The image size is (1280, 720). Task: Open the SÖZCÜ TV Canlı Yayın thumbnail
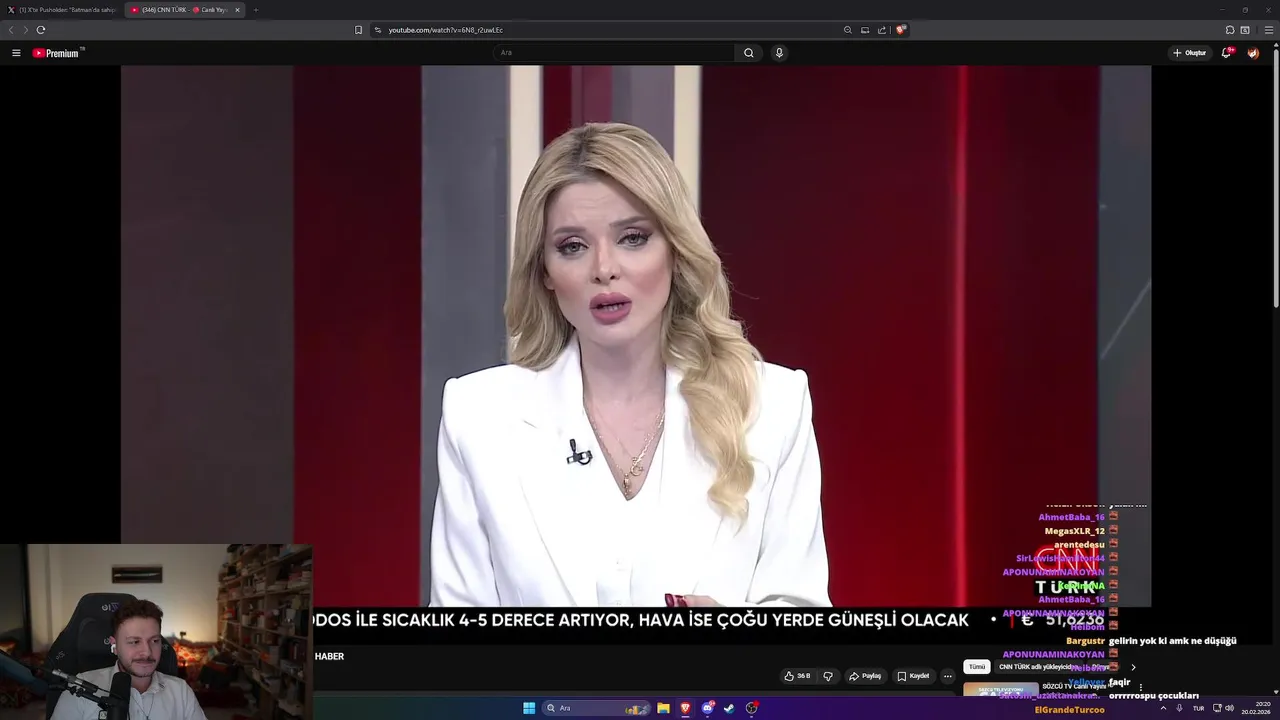[1000, 690]
